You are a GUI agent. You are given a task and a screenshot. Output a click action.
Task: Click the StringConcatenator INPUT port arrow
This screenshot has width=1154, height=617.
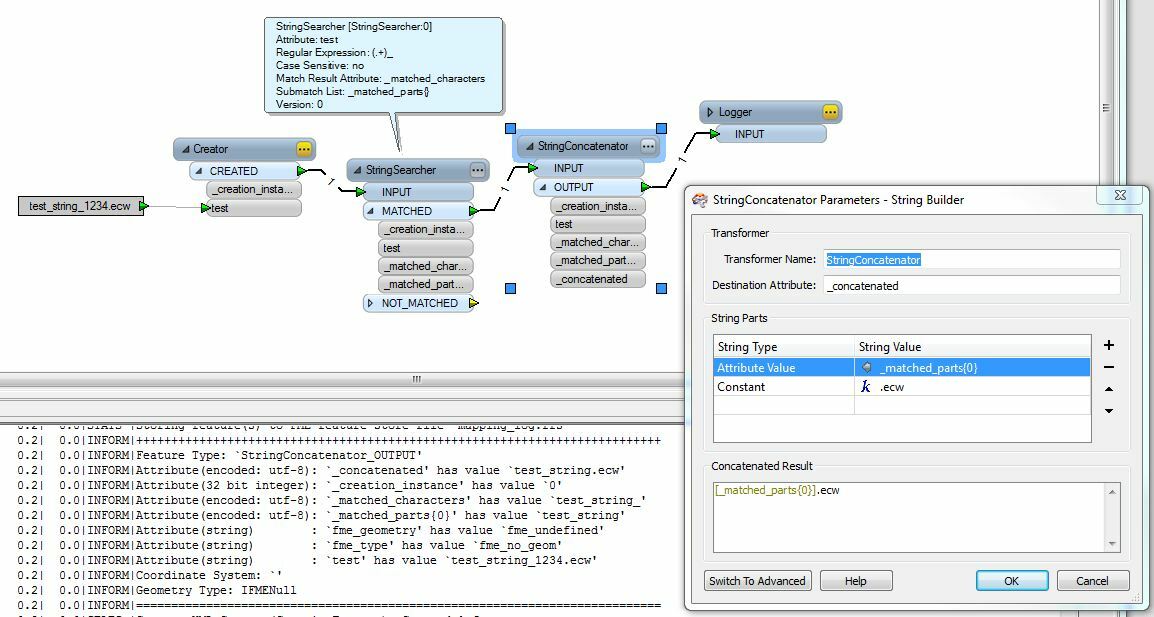[x=533, y=168]
